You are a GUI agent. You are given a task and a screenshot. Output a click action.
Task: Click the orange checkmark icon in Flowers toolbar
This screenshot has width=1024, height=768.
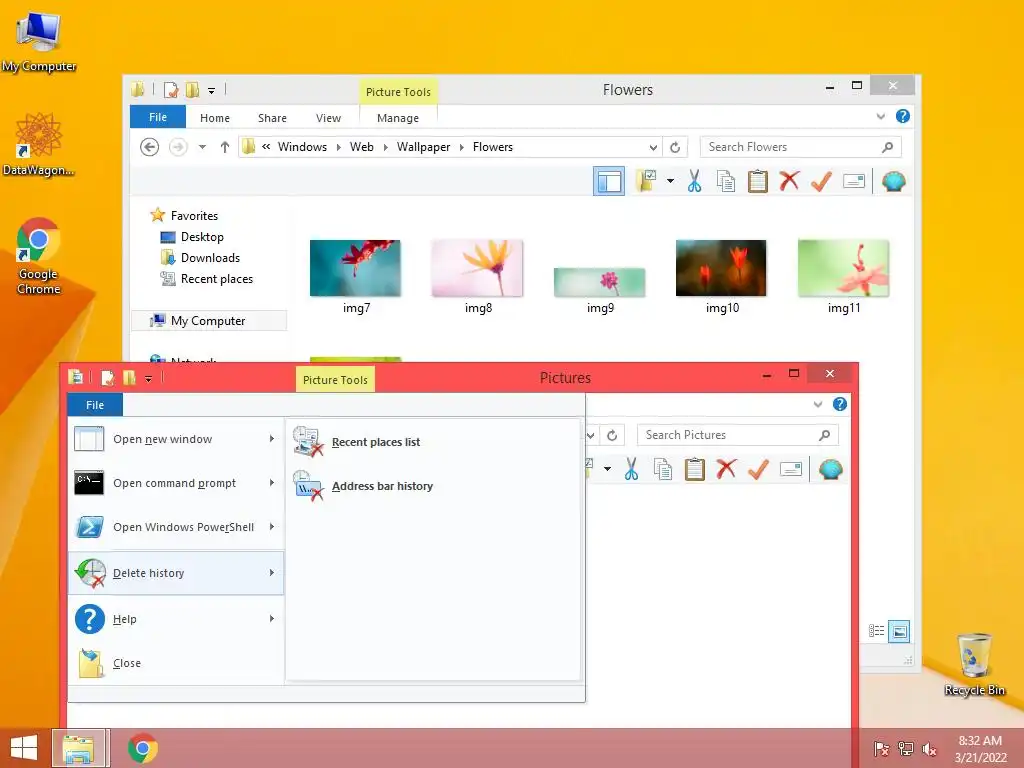click(822, 181)
